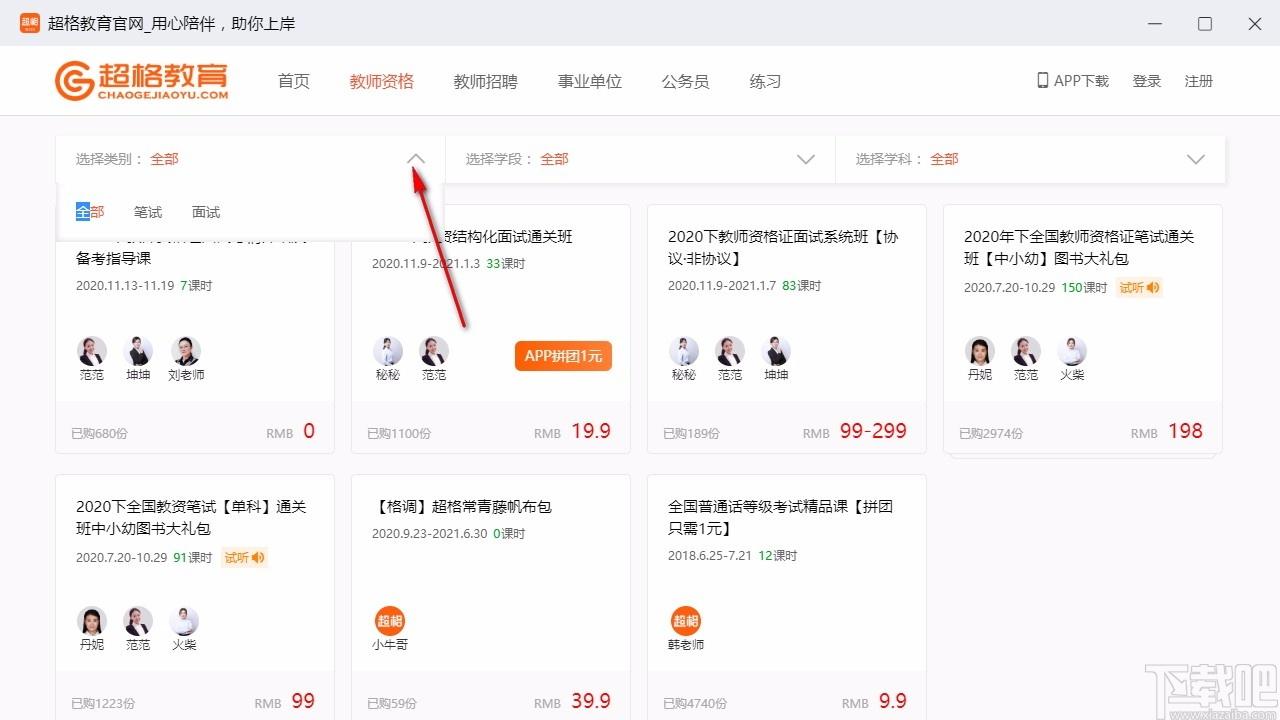Select 全部 in category list
The image size is (1280, 720).
click(90, 212)
